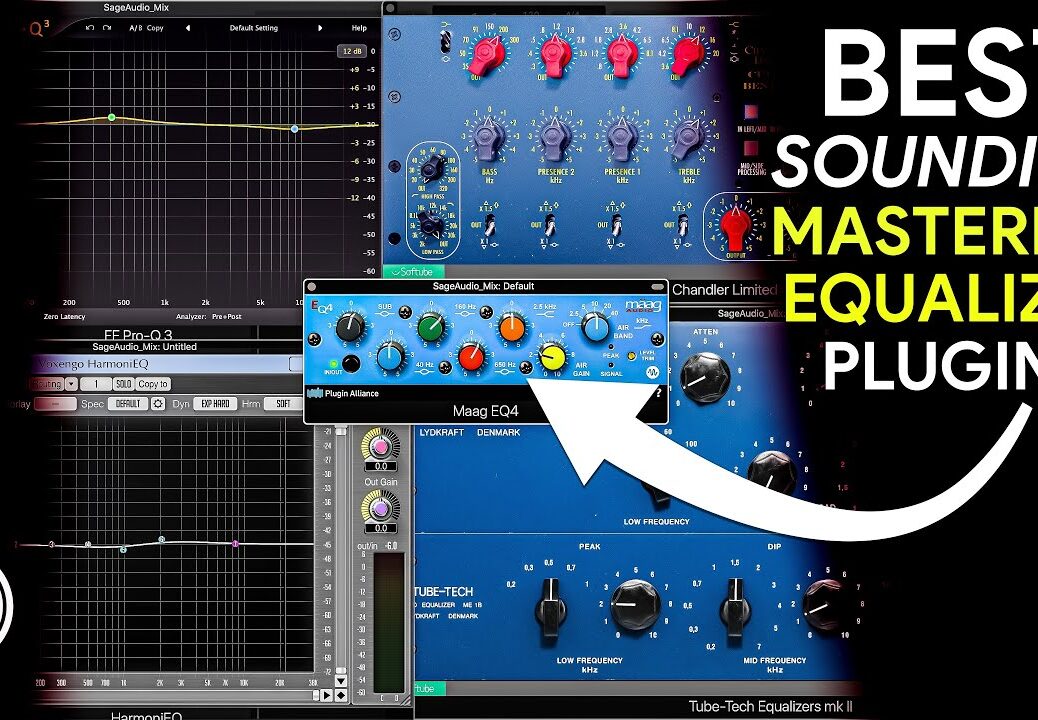Screen dimensions: 1038x720
Task: Open the Zero Latency processing mode menu
Action: coord(64,316)
